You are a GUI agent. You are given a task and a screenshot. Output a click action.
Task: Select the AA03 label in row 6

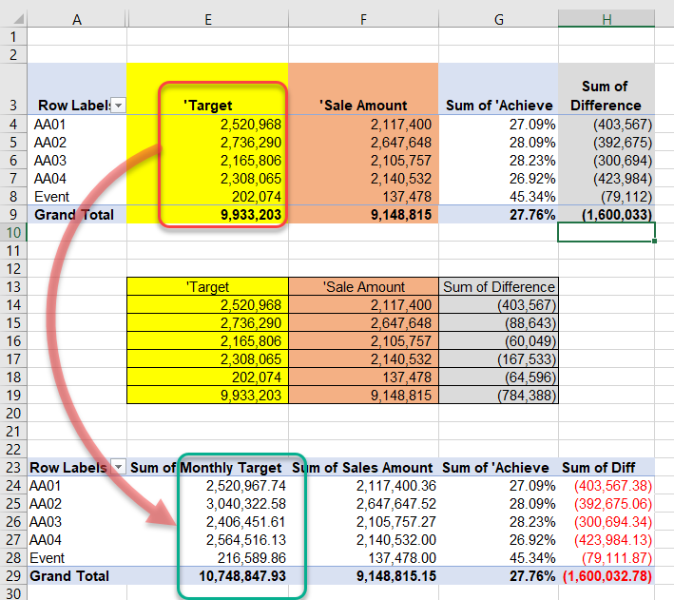pos(49,160)
